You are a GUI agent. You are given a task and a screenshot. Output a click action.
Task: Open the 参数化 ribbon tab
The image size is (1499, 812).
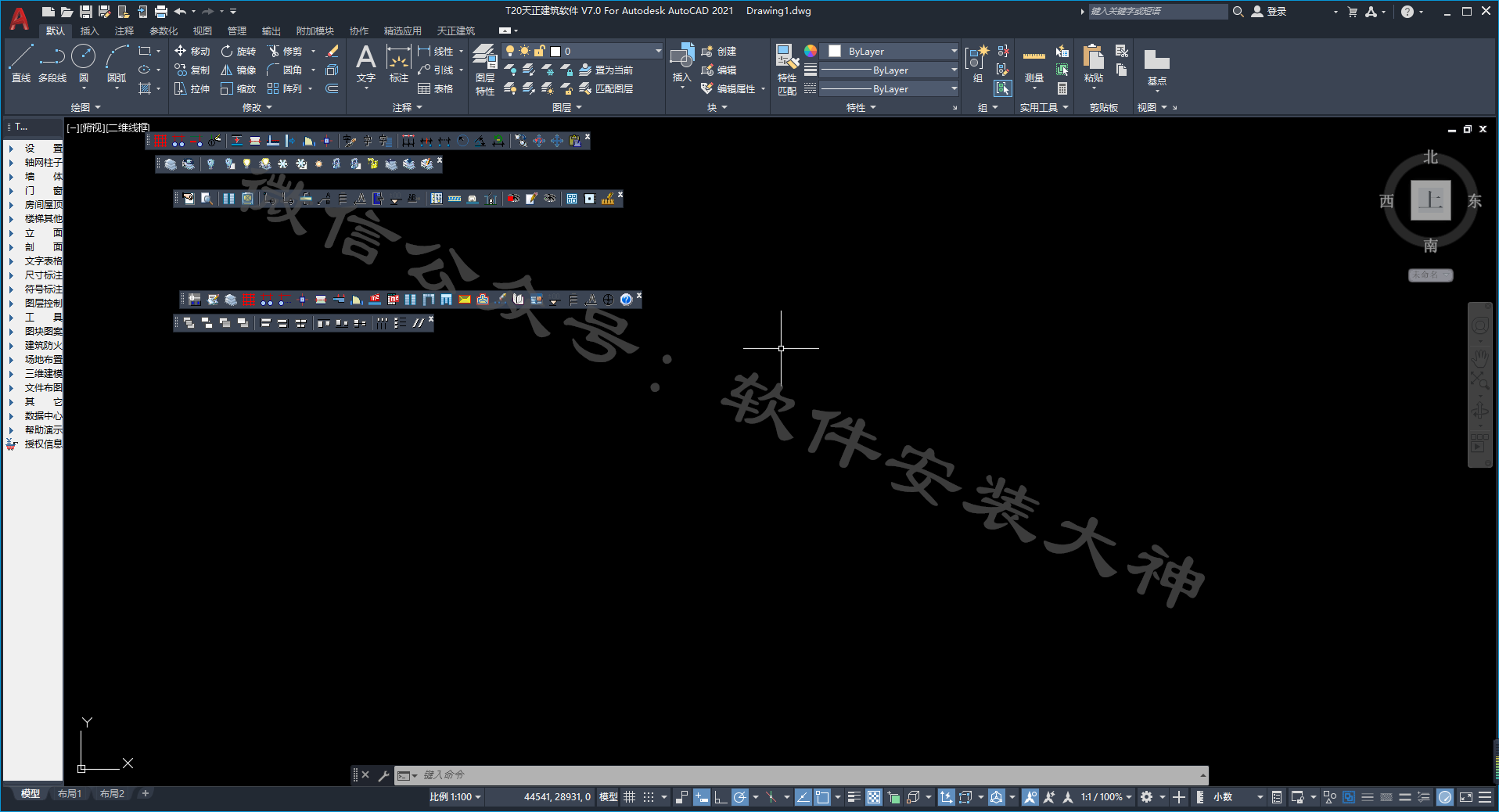click(164, 31)
